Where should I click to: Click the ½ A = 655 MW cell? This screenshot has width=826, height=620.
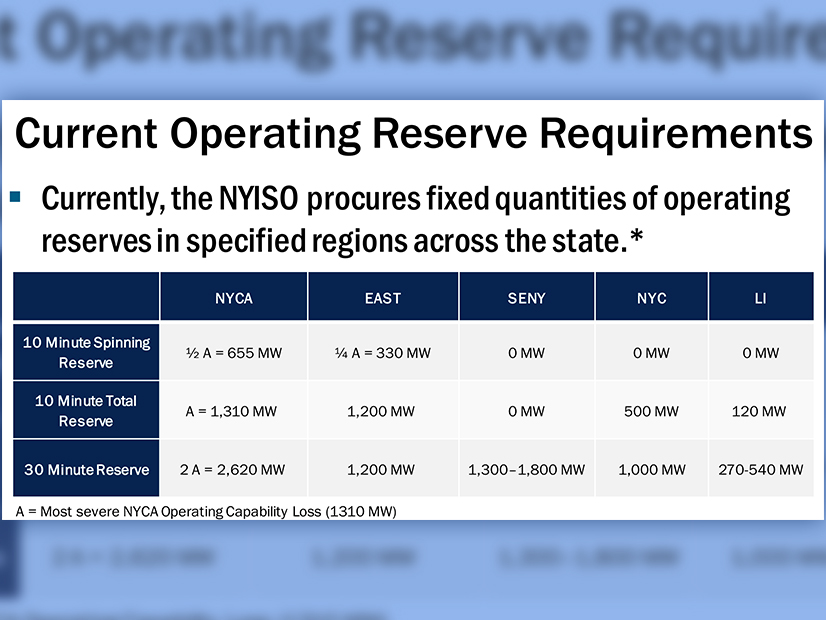point(234,353)
